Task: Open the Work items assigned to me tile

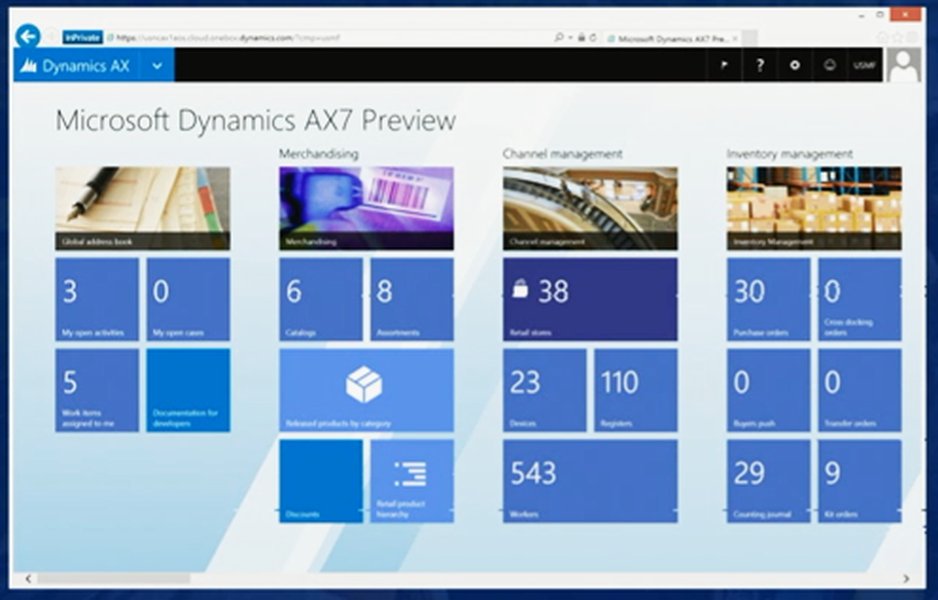Action: pyautogui.click(x=97, y=390)
